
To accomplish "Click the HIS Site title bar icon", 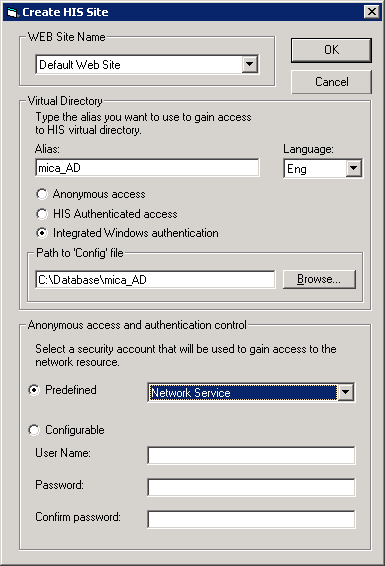I will click(x=12, y=12).
